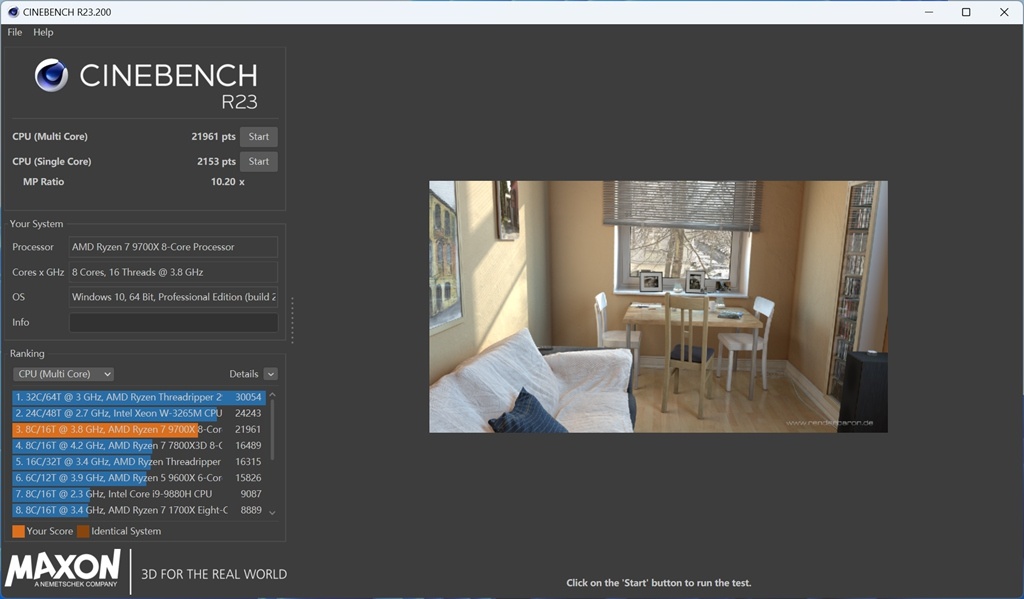This screenshot has height=599, width=1024.
Task: Click the Cinebench title bar app icon
Action: click(x=13, y=12)
